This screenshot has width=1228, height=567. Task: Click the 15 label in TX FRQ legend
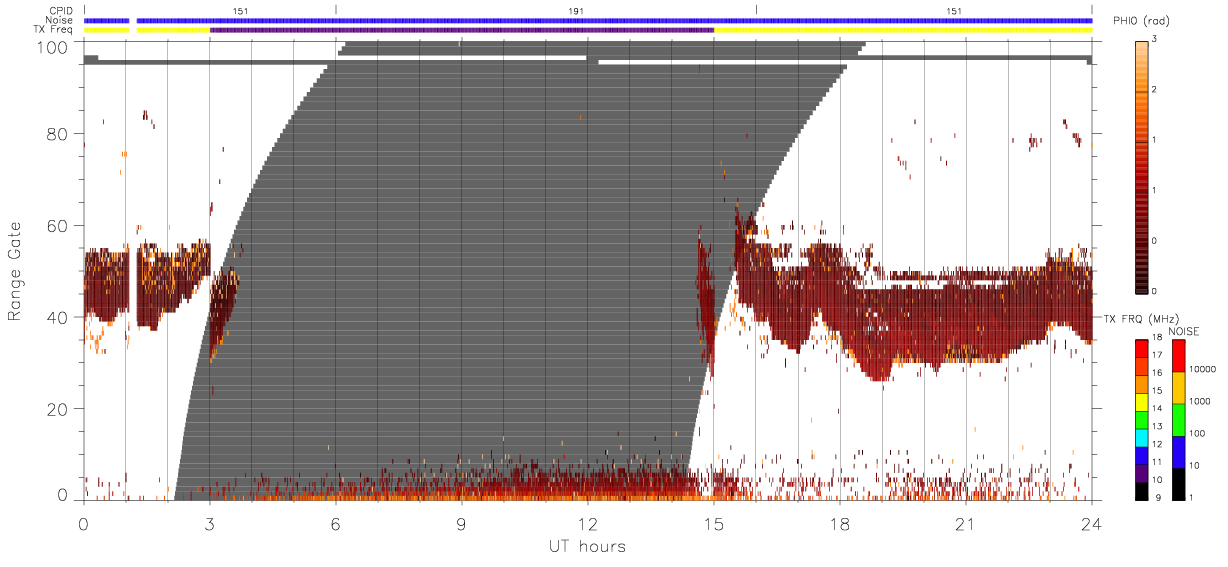(x=1157, y=390)
